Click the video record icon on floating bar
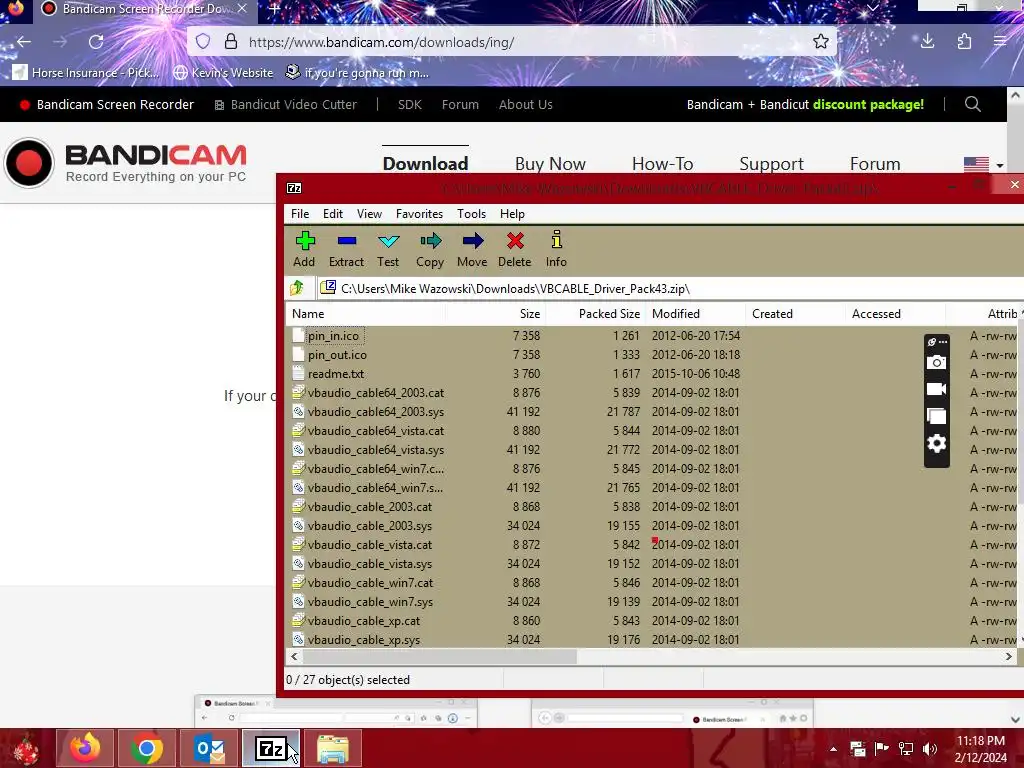Screen dimensions: 1024x768 point(936,389)
